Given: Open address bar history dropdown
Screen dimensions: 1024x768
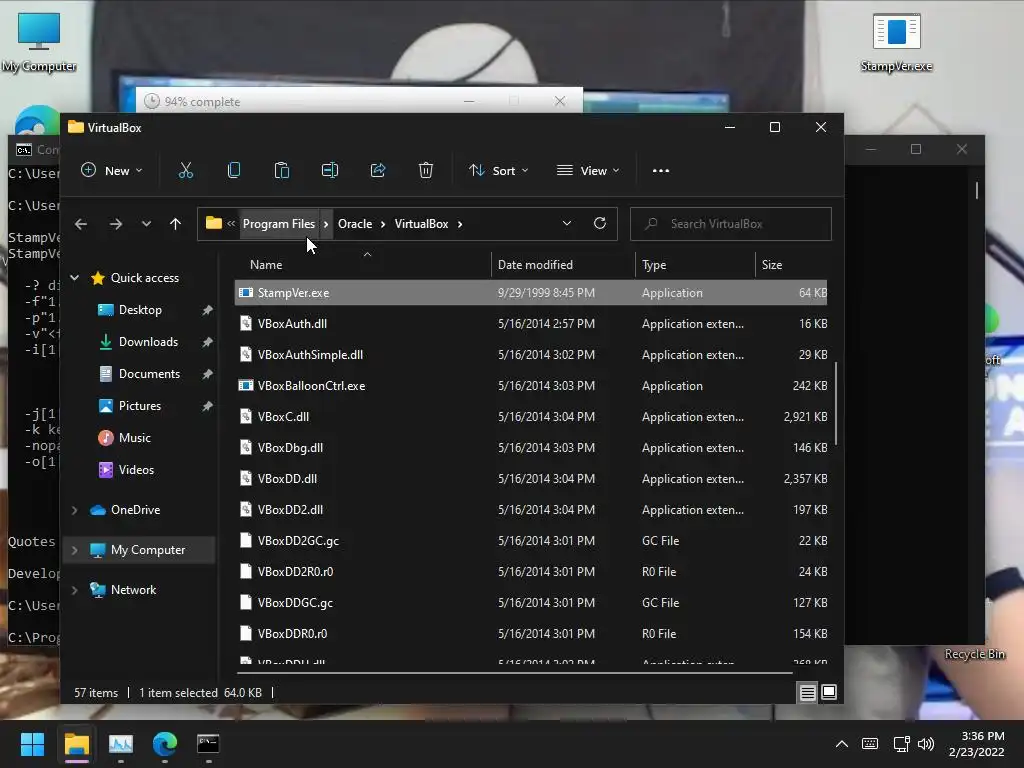Looking at the screenshot, I should pyautogui.click(x=567, y=224).
